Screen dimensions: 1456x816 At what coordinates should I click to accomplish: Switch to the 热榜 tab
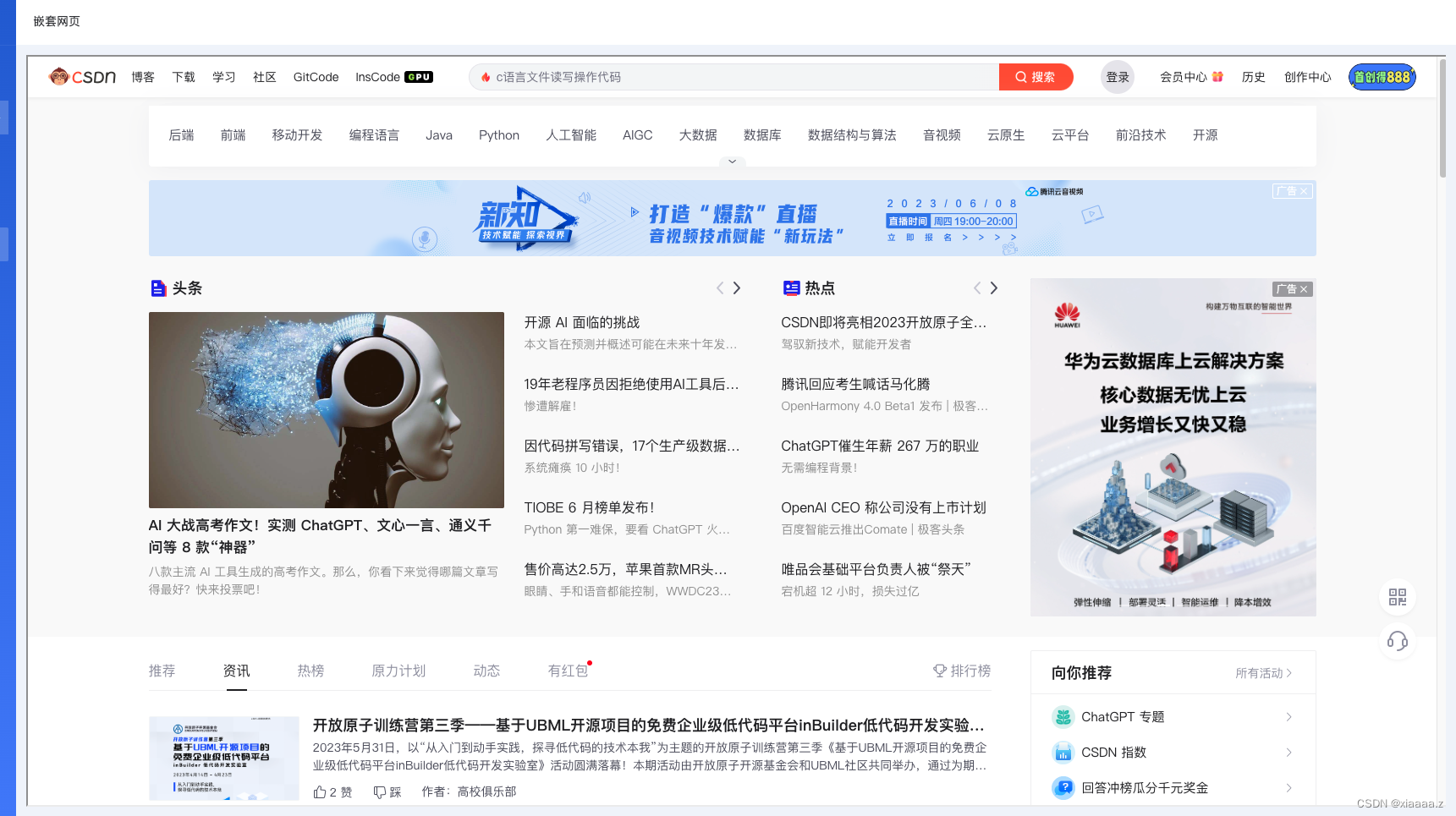point(310,670)
